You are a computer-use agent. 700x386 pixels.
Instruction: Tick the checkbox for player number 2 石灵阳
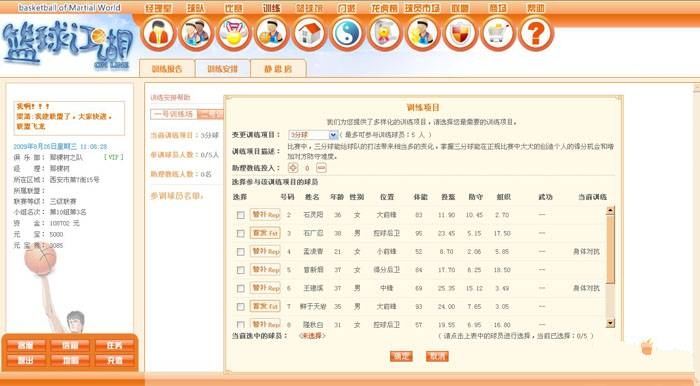[x=241, y=215]
